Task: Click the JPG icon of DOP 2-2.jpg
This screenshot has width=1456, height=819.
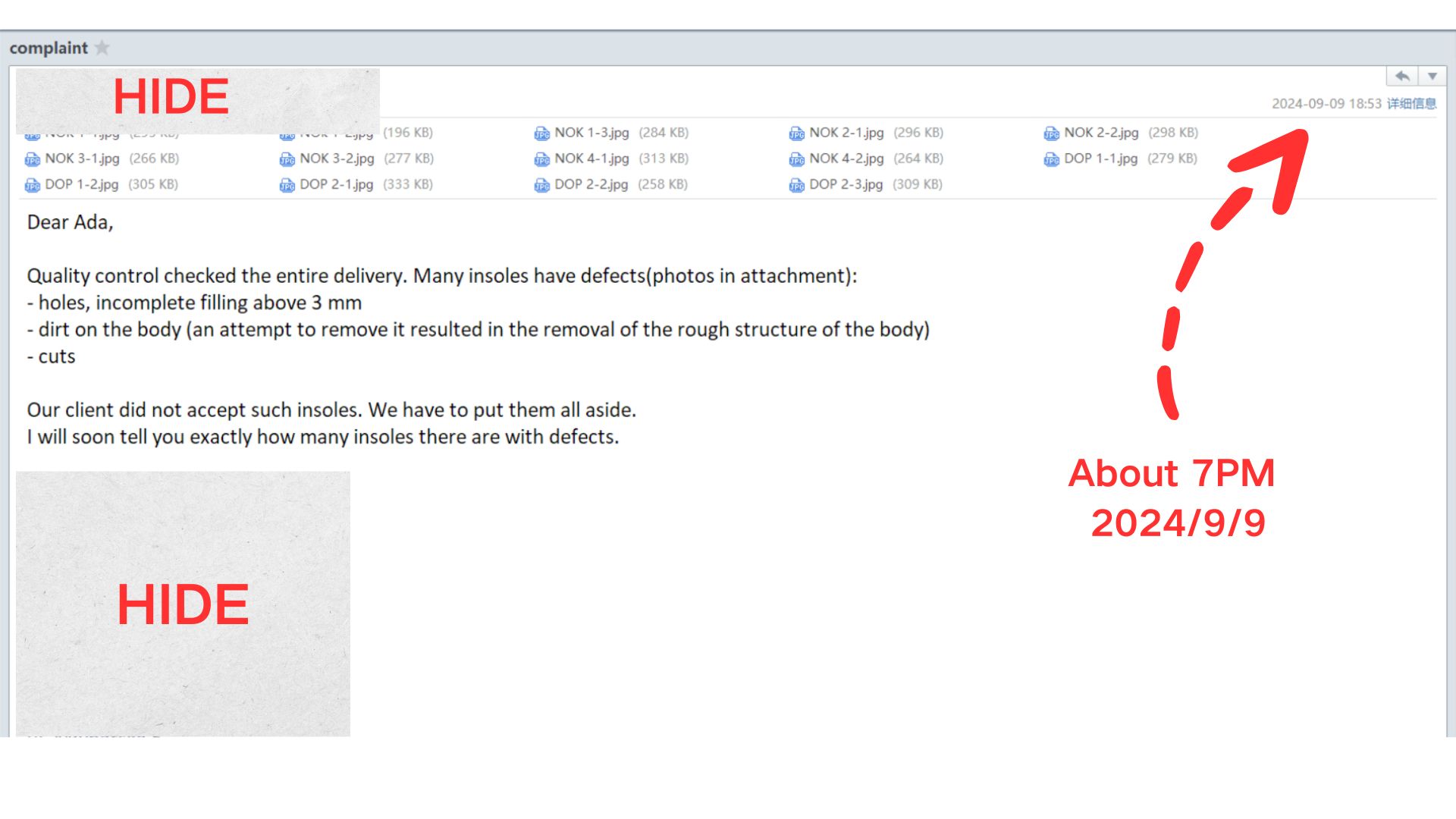Action: coord(541,185)
